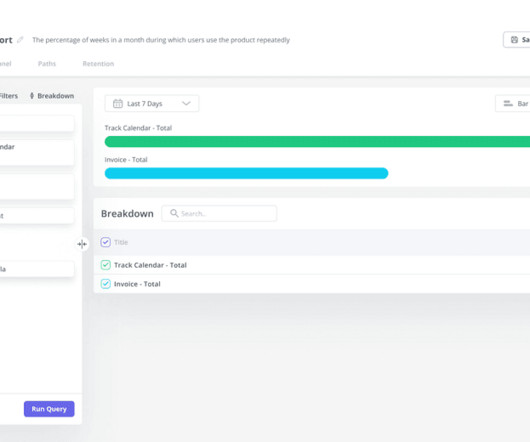Expand the chevron on the date range selector

[x=186, y=103]
